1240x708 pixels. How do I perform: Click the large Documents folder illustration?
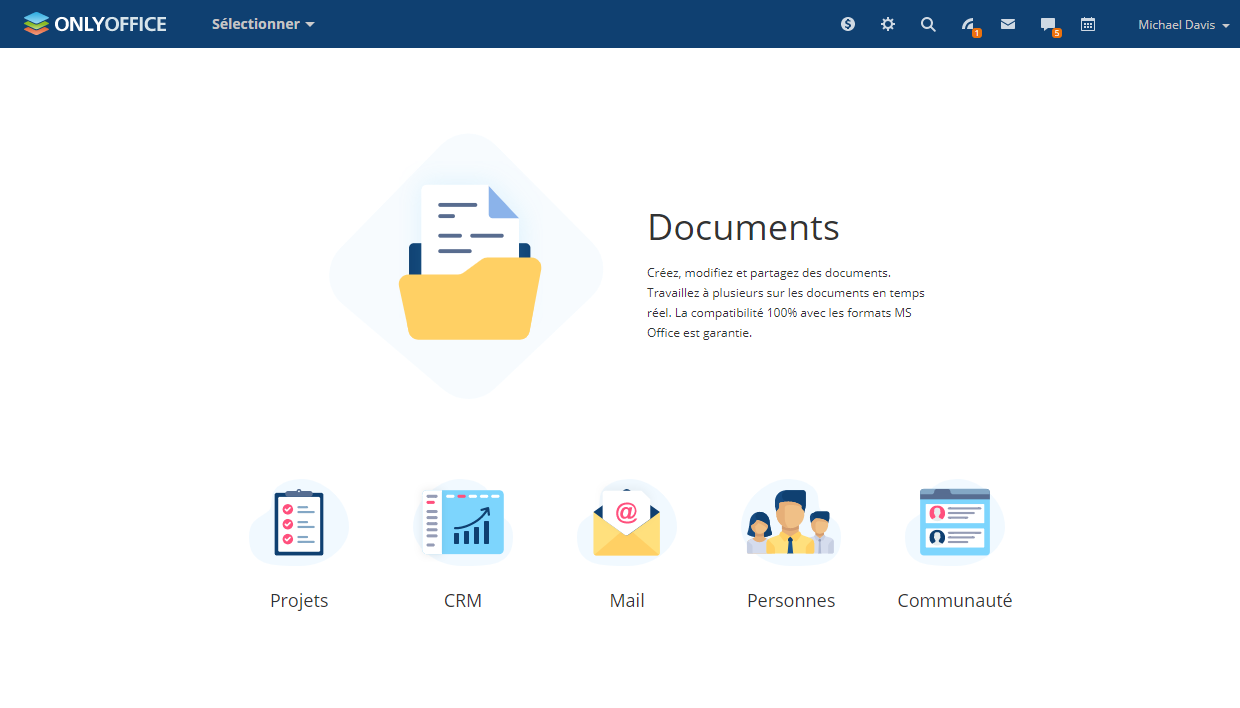tap(468, 265)
